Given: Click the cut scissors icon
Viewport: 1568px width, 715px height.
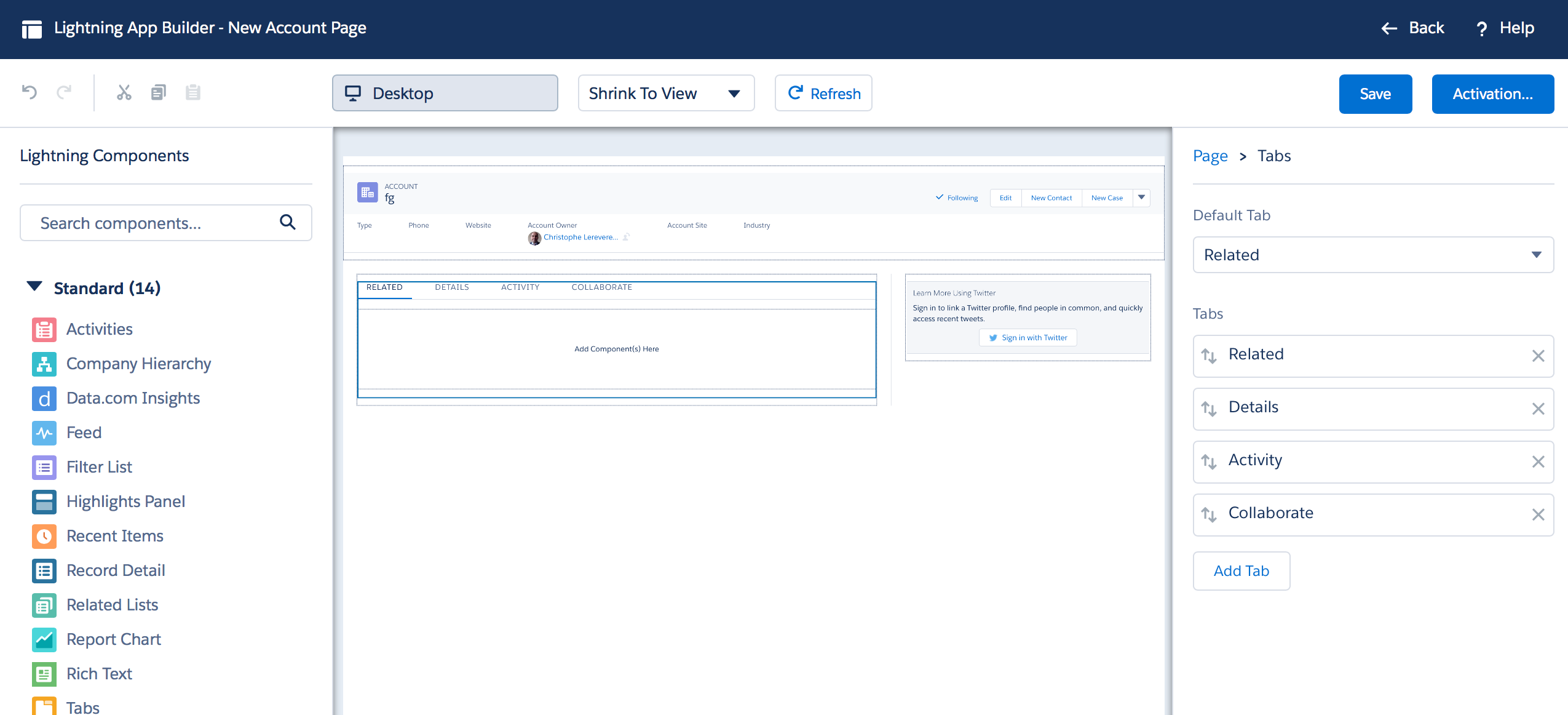Looking at the screenshot, I should click(124, 92).
